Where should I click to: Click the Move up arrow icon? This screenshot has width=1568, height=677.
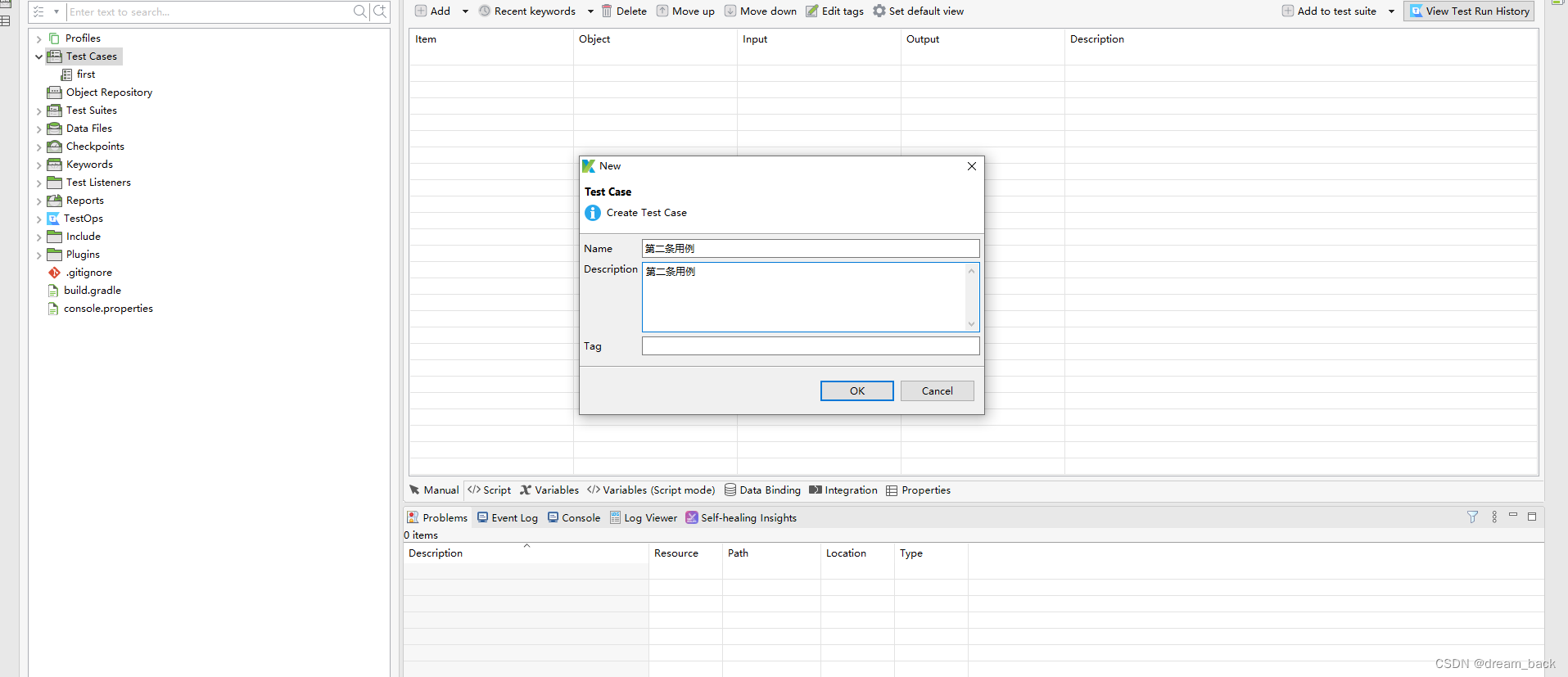click(x=662, y=11)
